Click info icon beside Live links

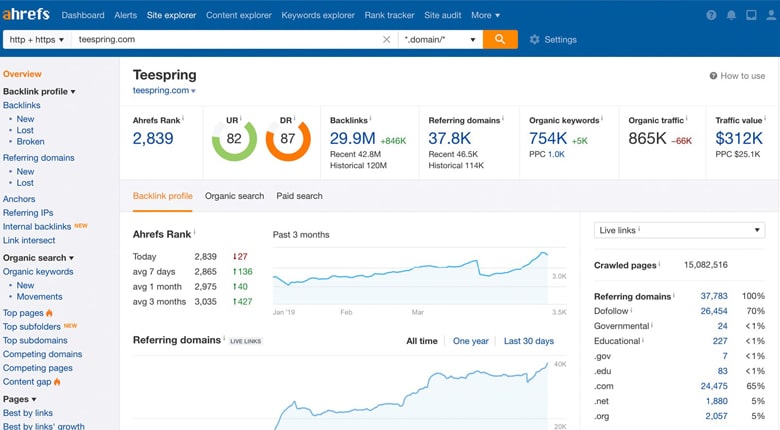[x=639, y=229]
